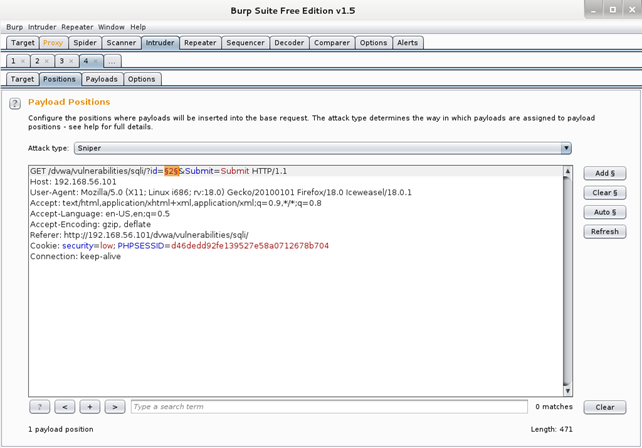Click the Refresh button
642x448 pixels.
604,231
